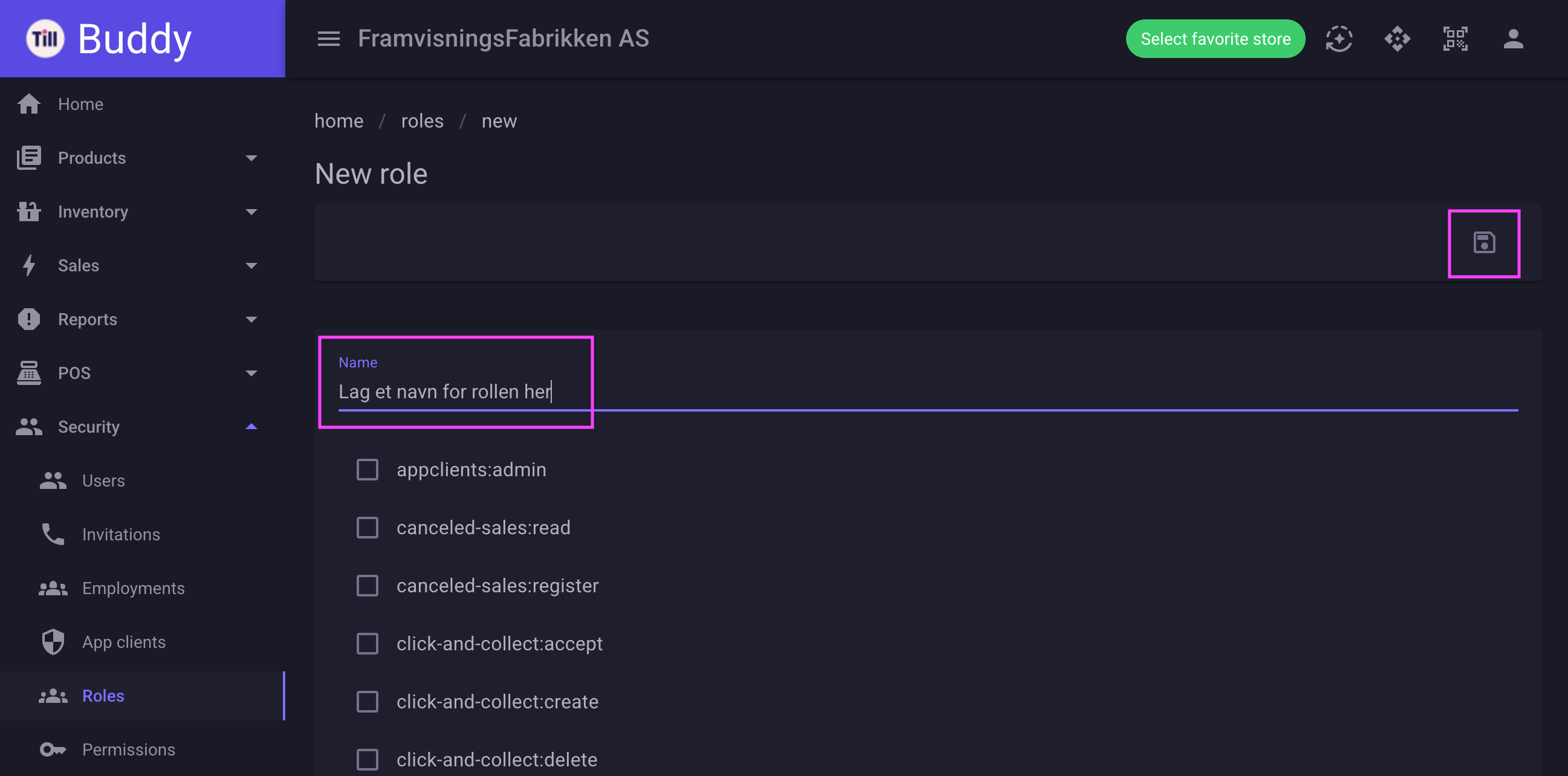Tick the click-and-collect:accept checkbox

coord(367,643)
